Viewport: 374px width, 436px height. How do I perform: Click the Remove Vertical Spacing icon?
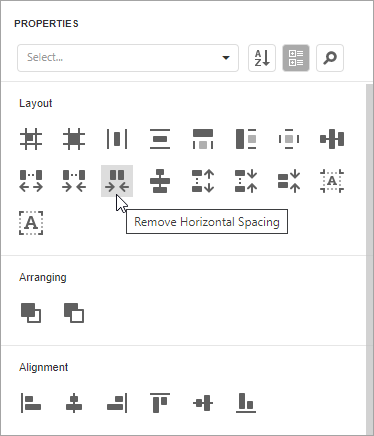pos(289,181)
